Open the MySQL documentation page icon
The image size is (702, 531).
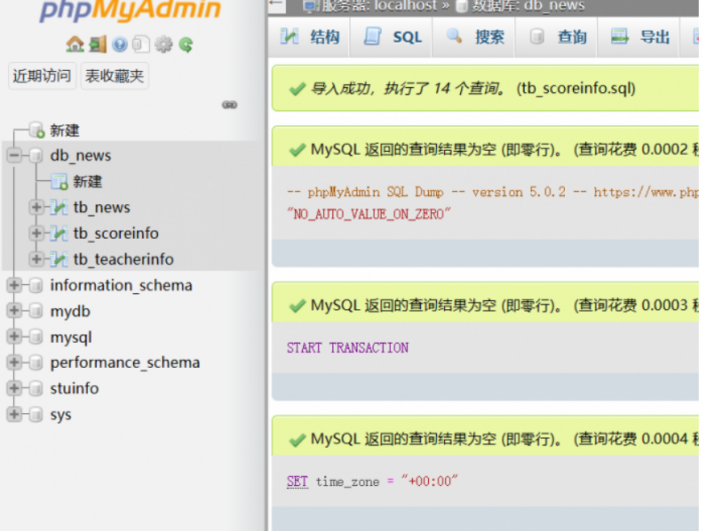coord(141,44)
